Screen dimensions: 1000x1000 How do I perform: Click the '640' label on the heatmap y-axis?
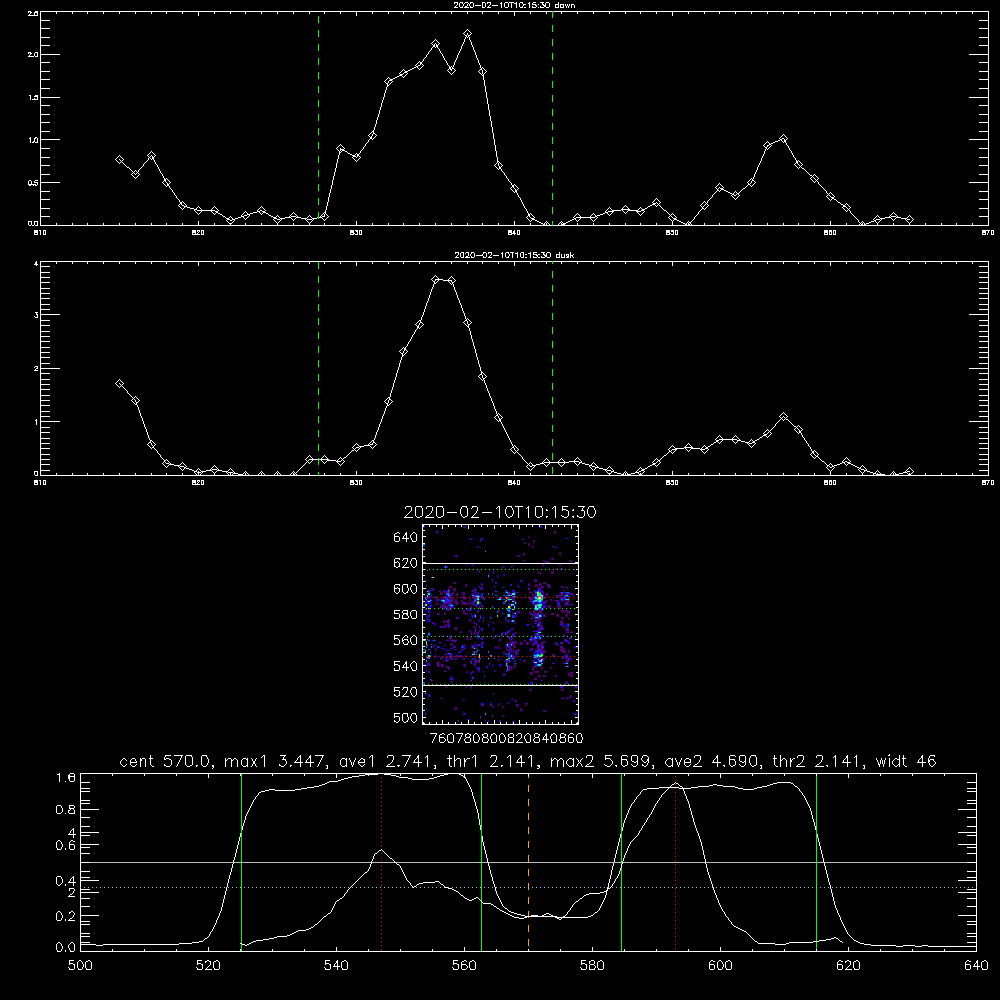pos(406,537)
